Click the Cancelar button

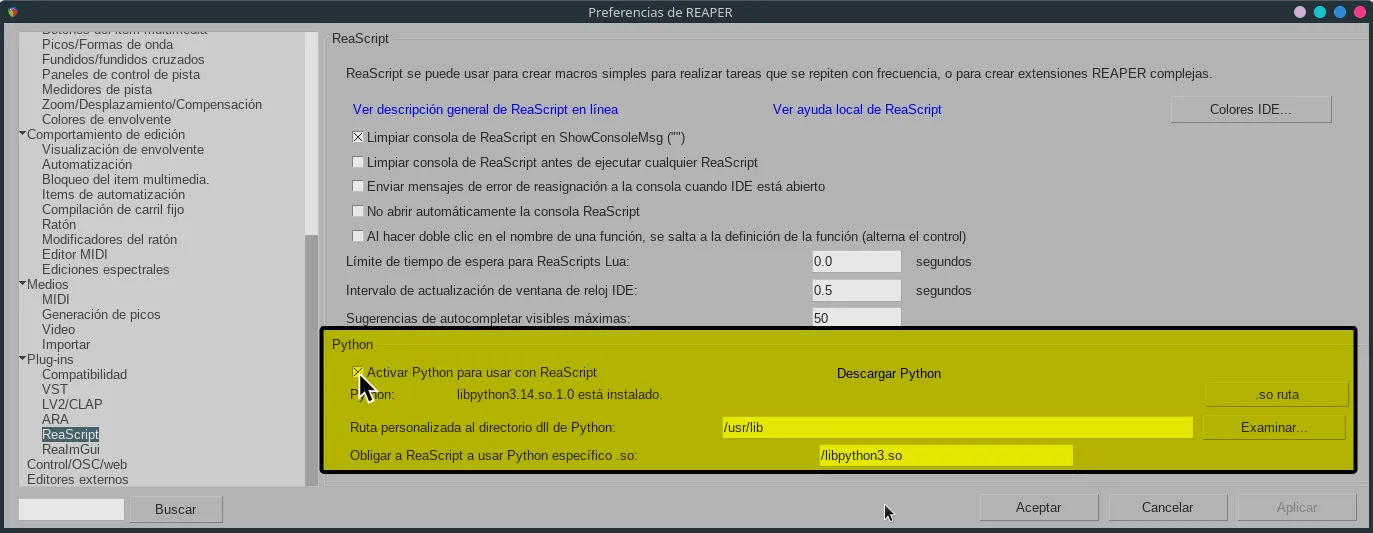(x=1167, y=508)
